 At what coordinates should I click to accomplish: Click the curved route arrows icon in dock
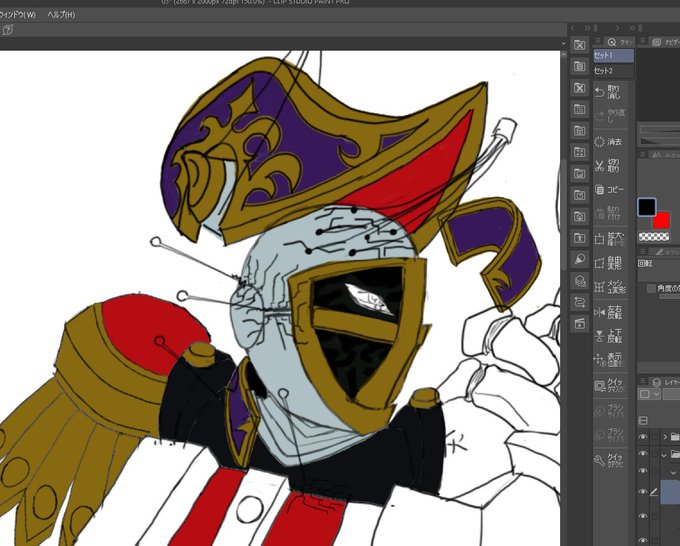pos(580,302)
